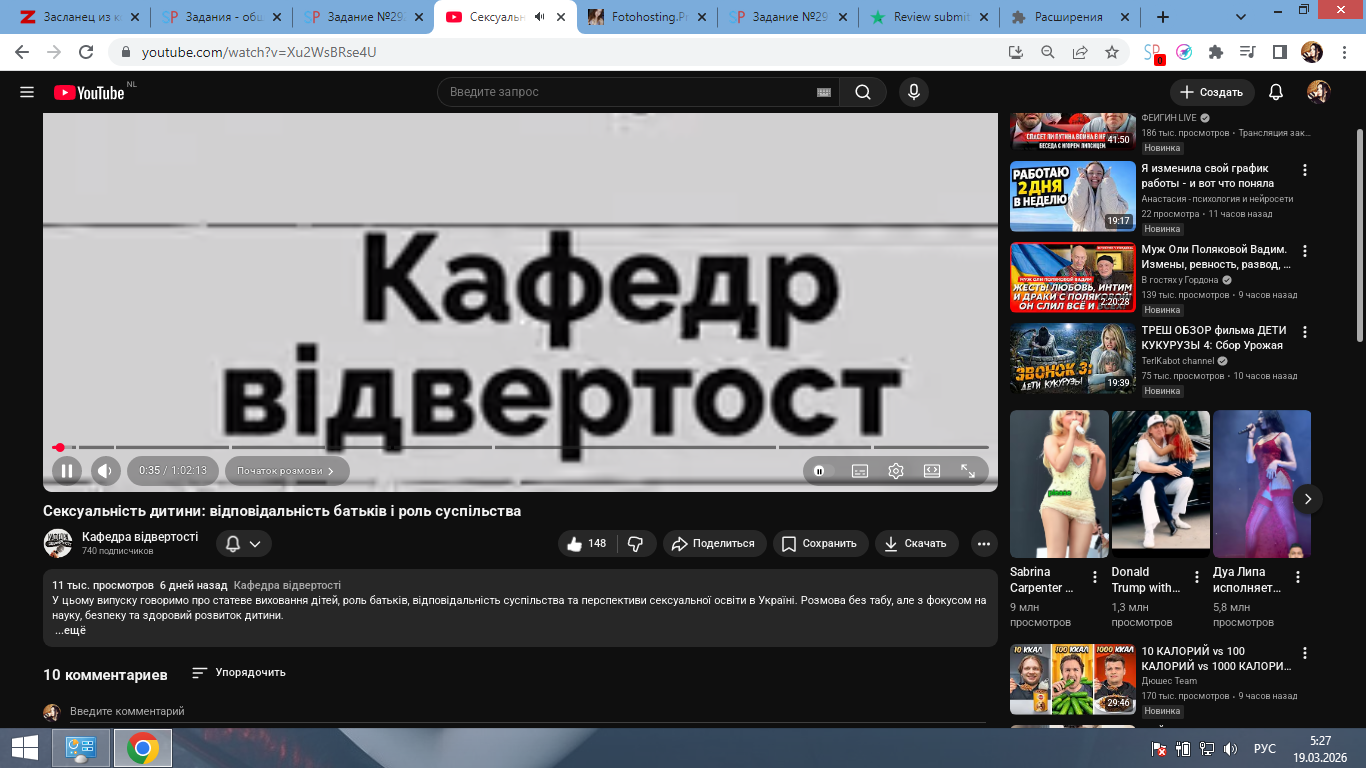Open the three-dot menu beside 'Скачать'
The width and height of the screenshot is (1366, 768).
point(985,544)
